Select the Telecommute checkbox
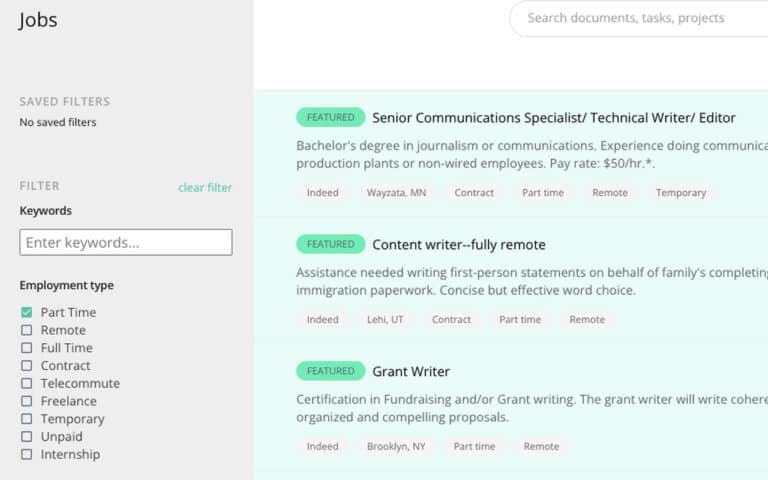This screenshot has height=480, width=768. pos(27,383)
